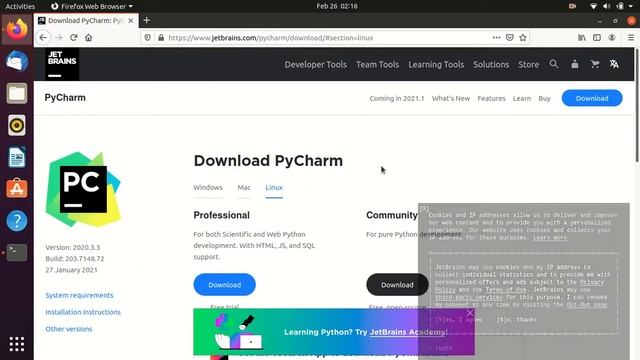Decline cookies with No, thanks
Screen dimensions: 640x360
point(517,320)
